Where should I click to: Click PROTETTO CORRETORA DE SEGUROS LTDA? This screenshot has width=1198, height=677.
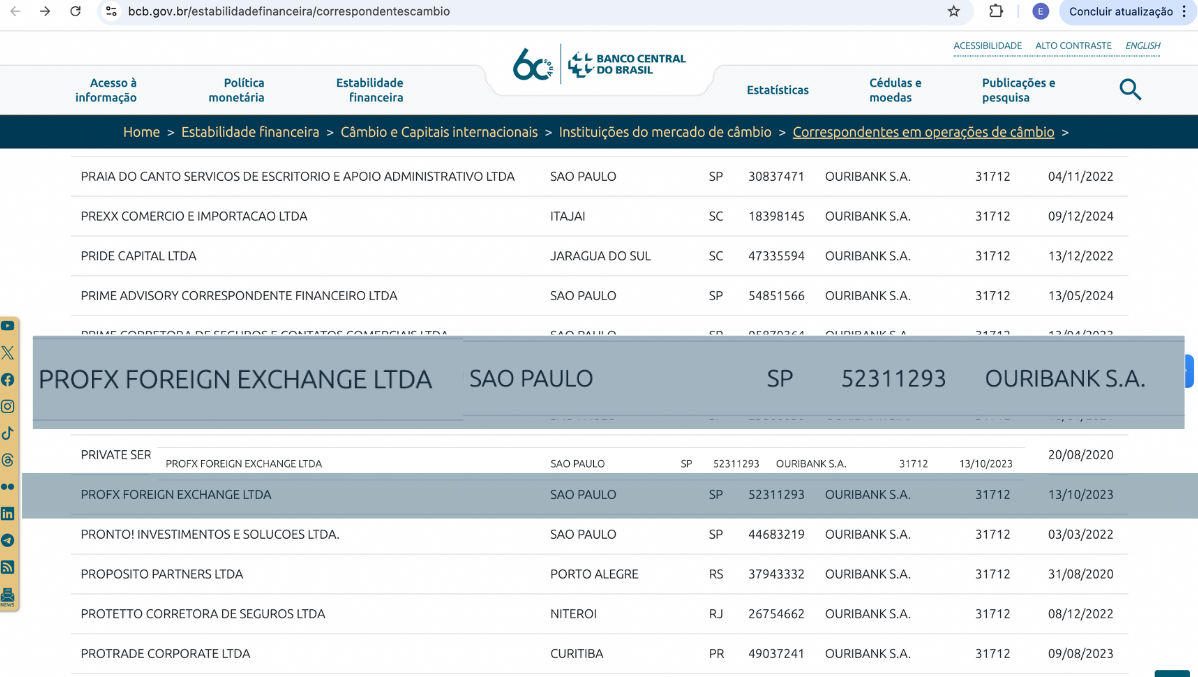click(203, 614)
